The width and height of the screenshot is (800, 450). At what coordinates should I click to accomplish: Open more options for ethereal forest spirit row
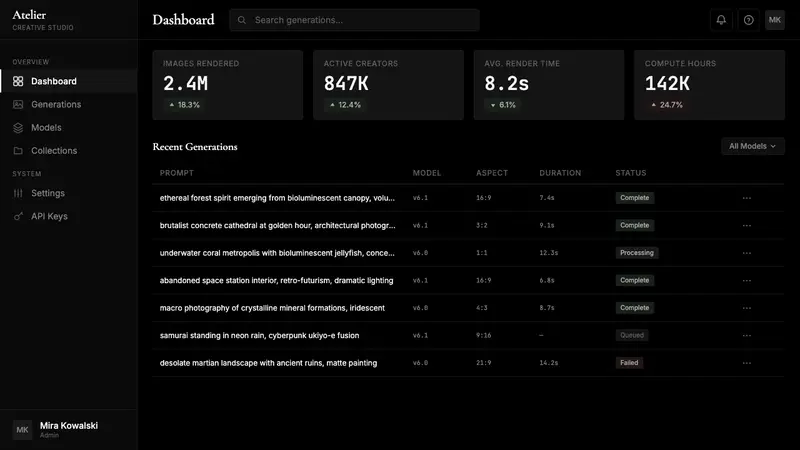pyautogui.click(x=746, y=198)
